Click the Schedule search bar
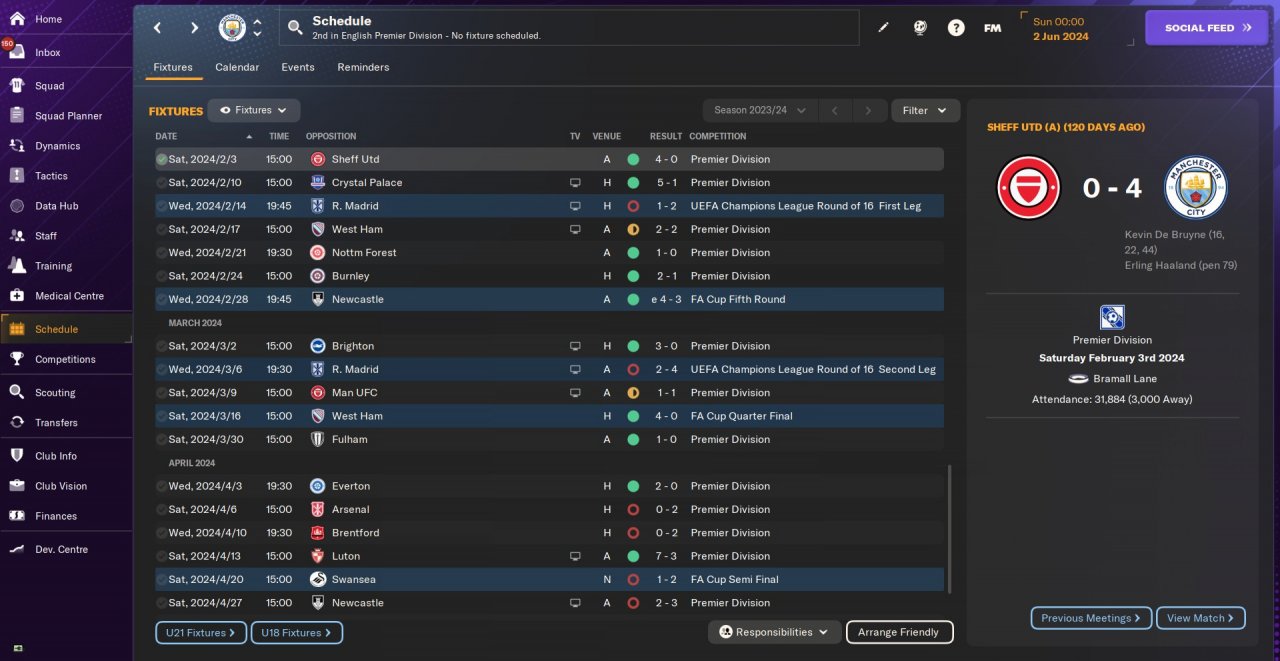The height and width of the screenshot is (661, 1280). (569, 28)
